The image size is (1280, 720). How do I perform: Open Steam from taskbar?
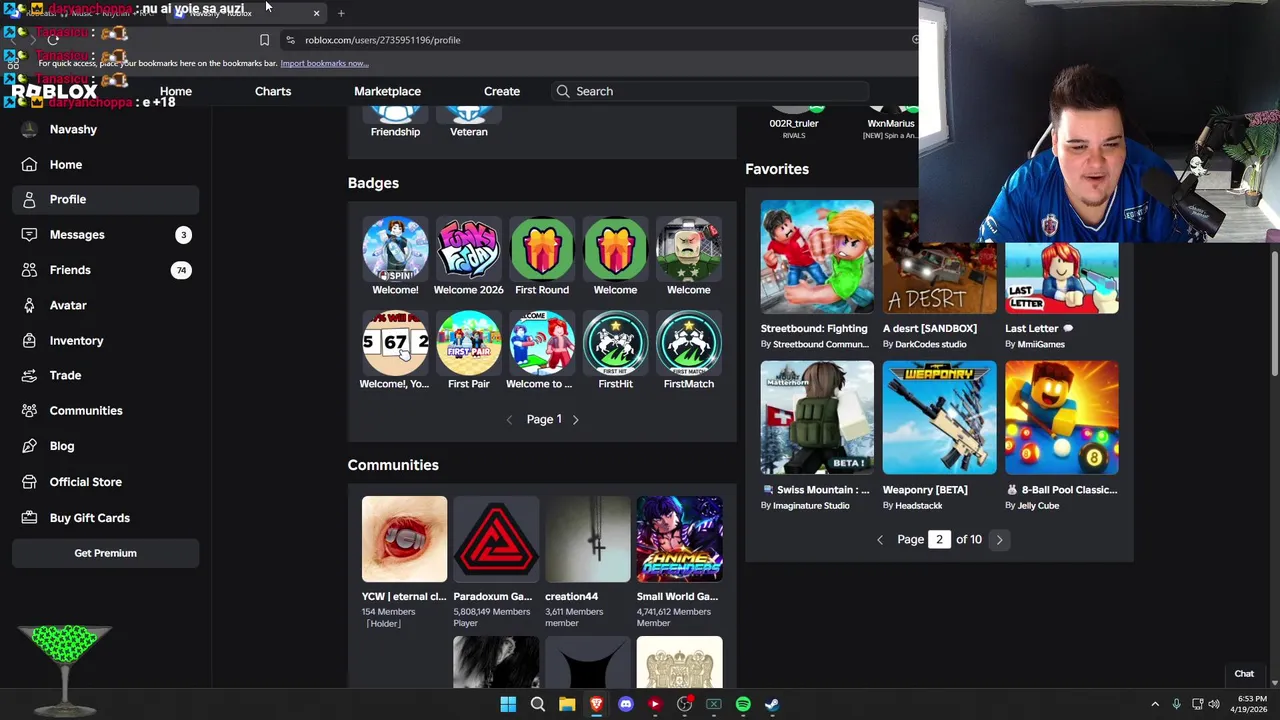pos(772,704)
